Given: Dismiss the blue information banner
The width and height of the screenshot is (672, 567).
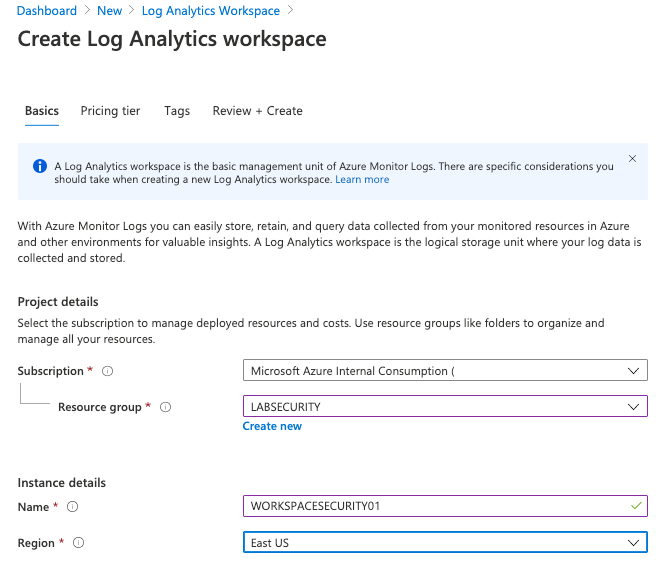Looking at the screenshot, I should pyautogui.click(x=632, y=159).
